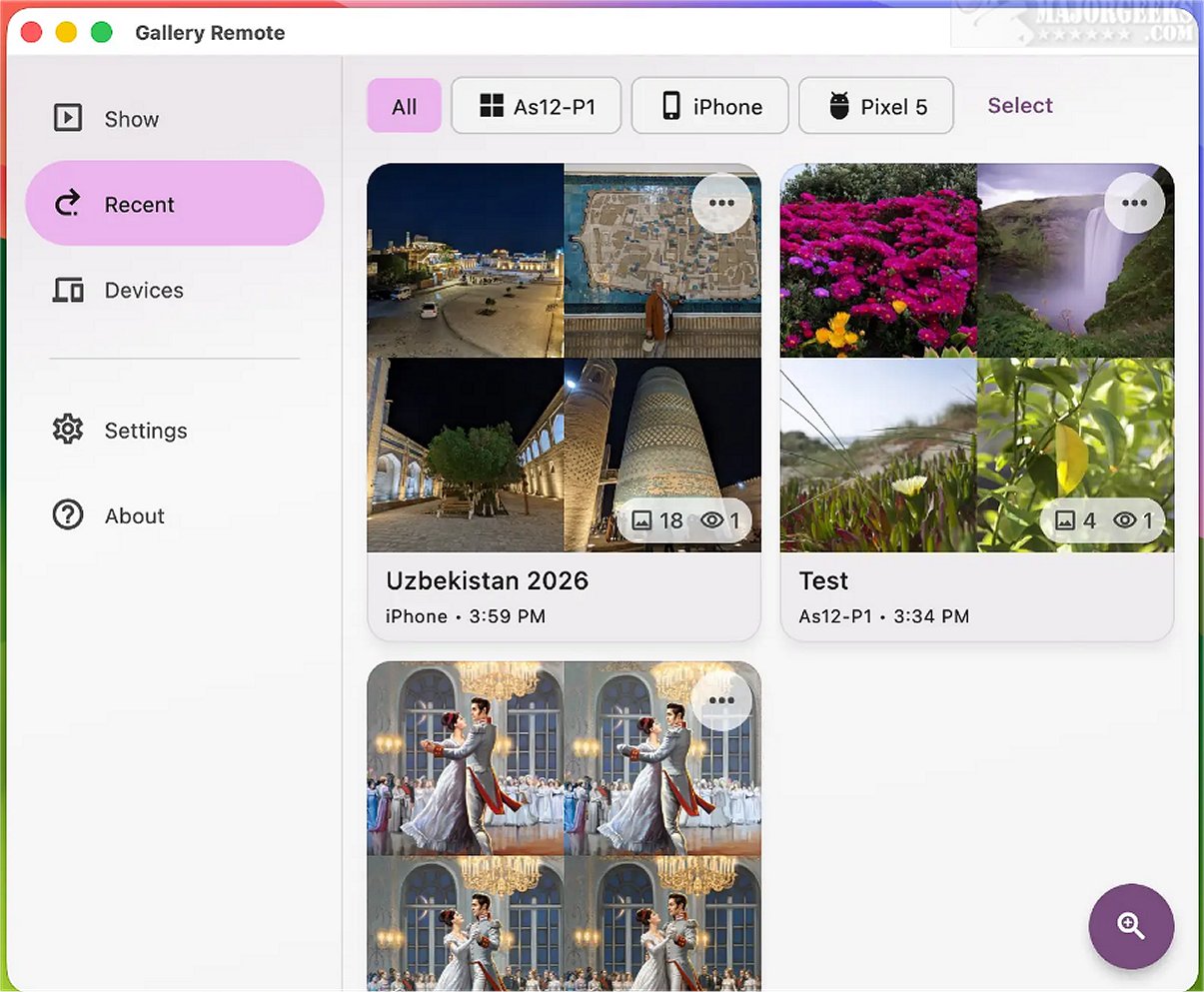Click the Show play icon
1204x992 pixels.
(x=68, y=118)
